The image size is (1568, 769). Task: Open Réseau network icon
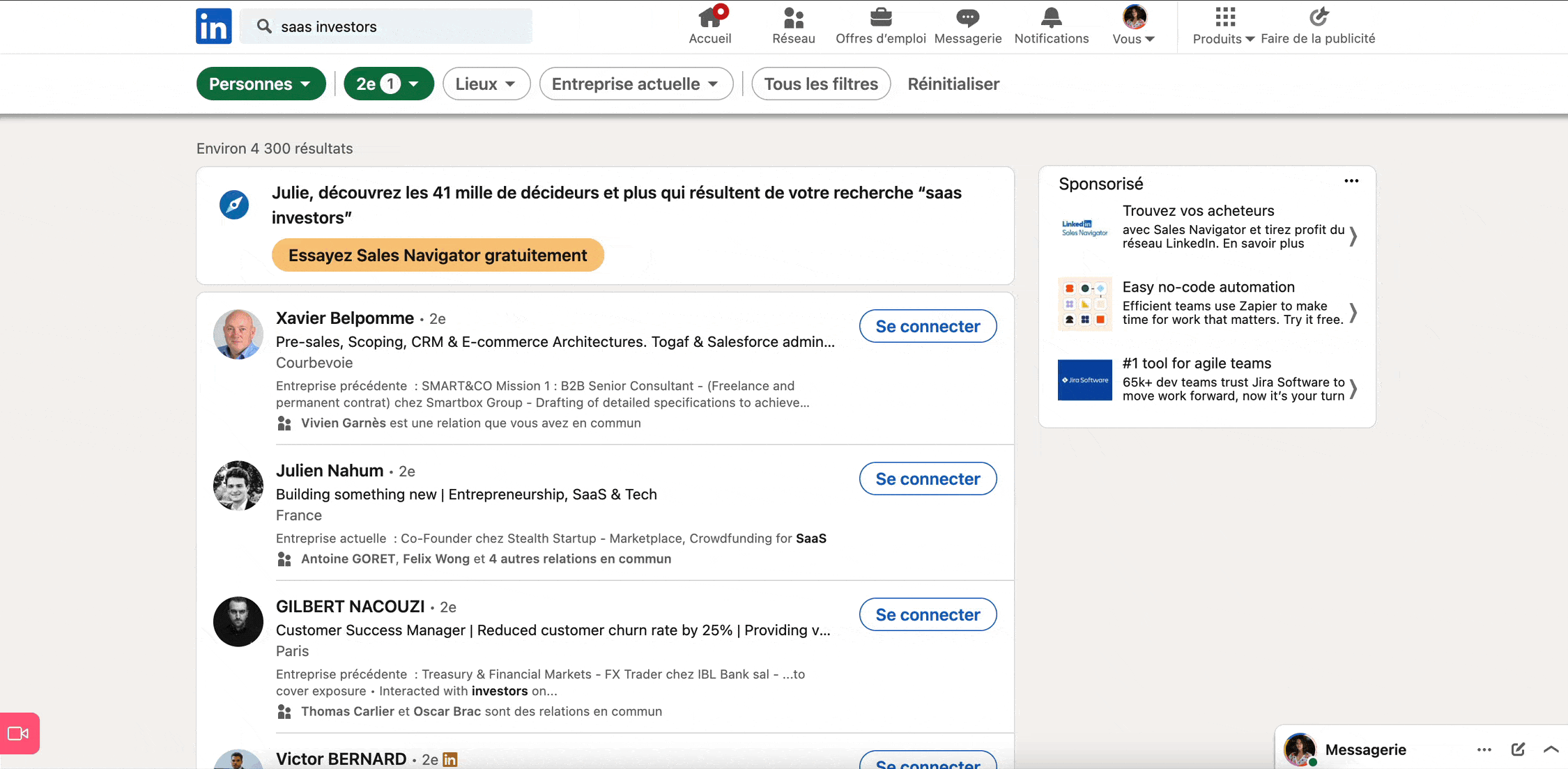[x=793, y=17]
